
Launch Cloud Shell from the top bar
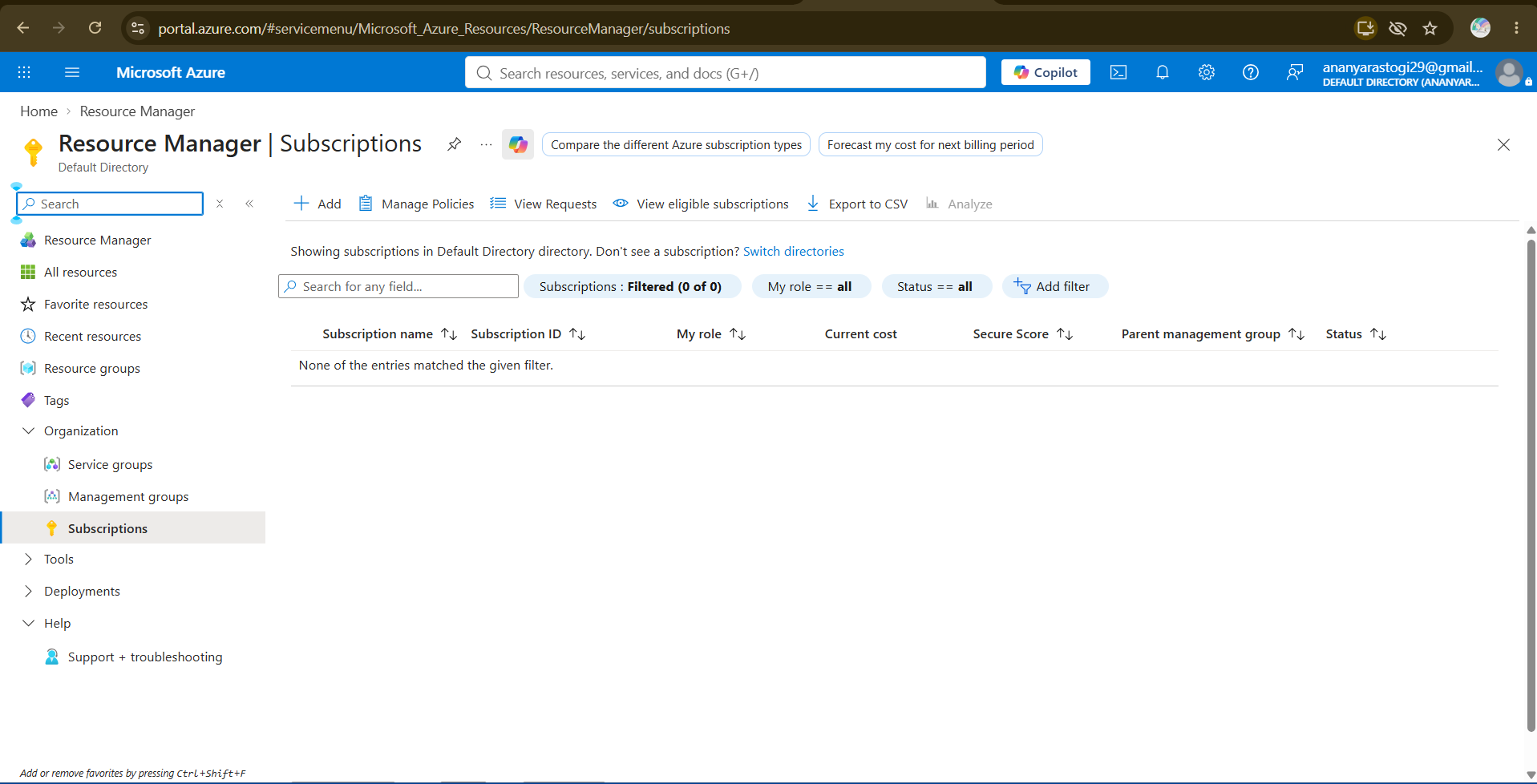click(x=1118, y=72)
